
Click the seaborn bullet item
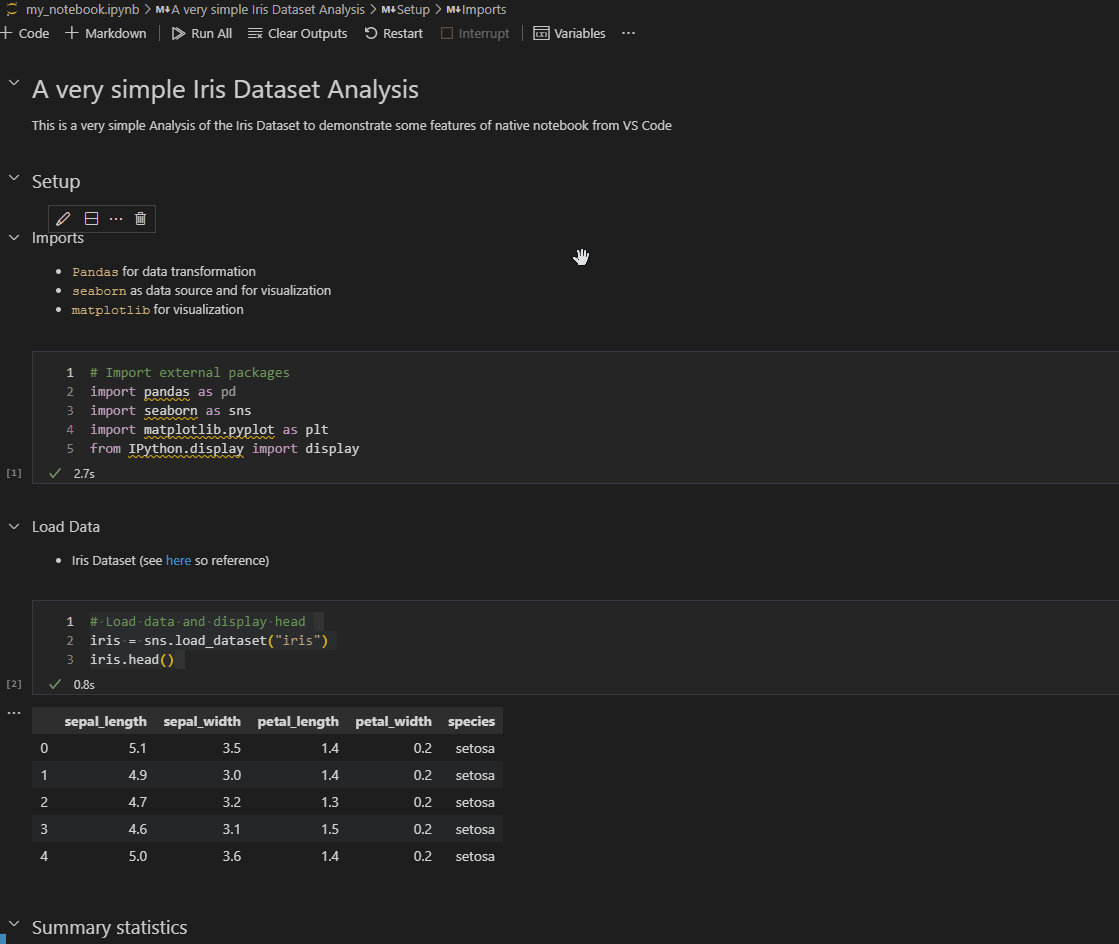(x=201, y=291)
